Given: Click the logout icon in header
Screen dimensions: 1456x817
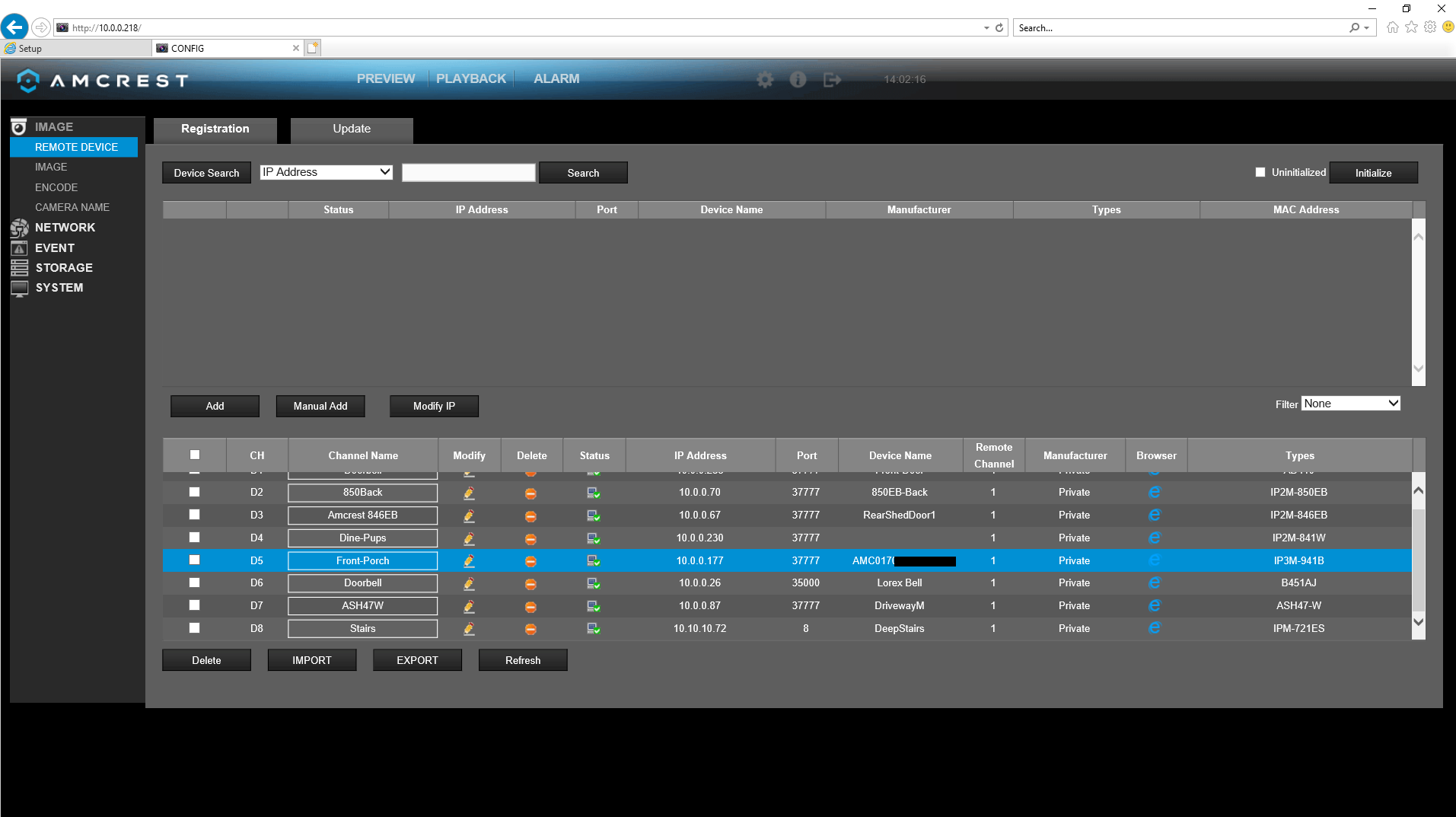Looking at the screenshot, I should [832, 79].
